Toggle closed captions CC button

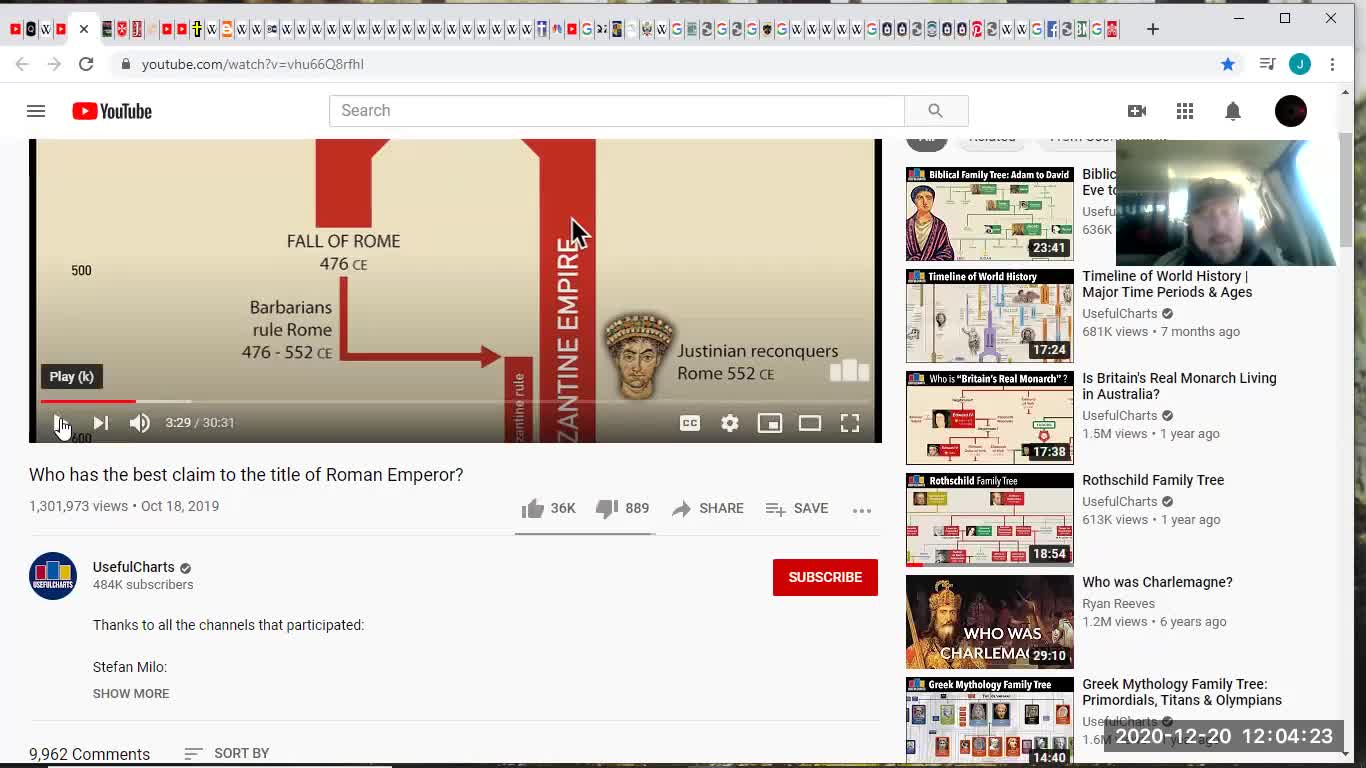(x=690, y=423)
